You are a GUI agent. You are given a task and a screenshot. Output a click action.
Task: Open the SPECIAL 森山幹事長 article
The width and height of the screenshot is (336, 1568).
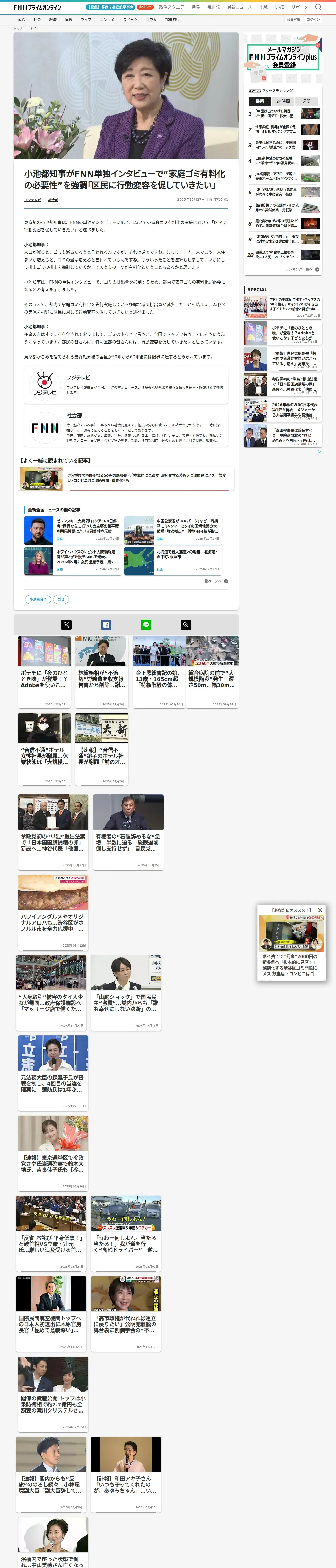click(x=283, y=436)
